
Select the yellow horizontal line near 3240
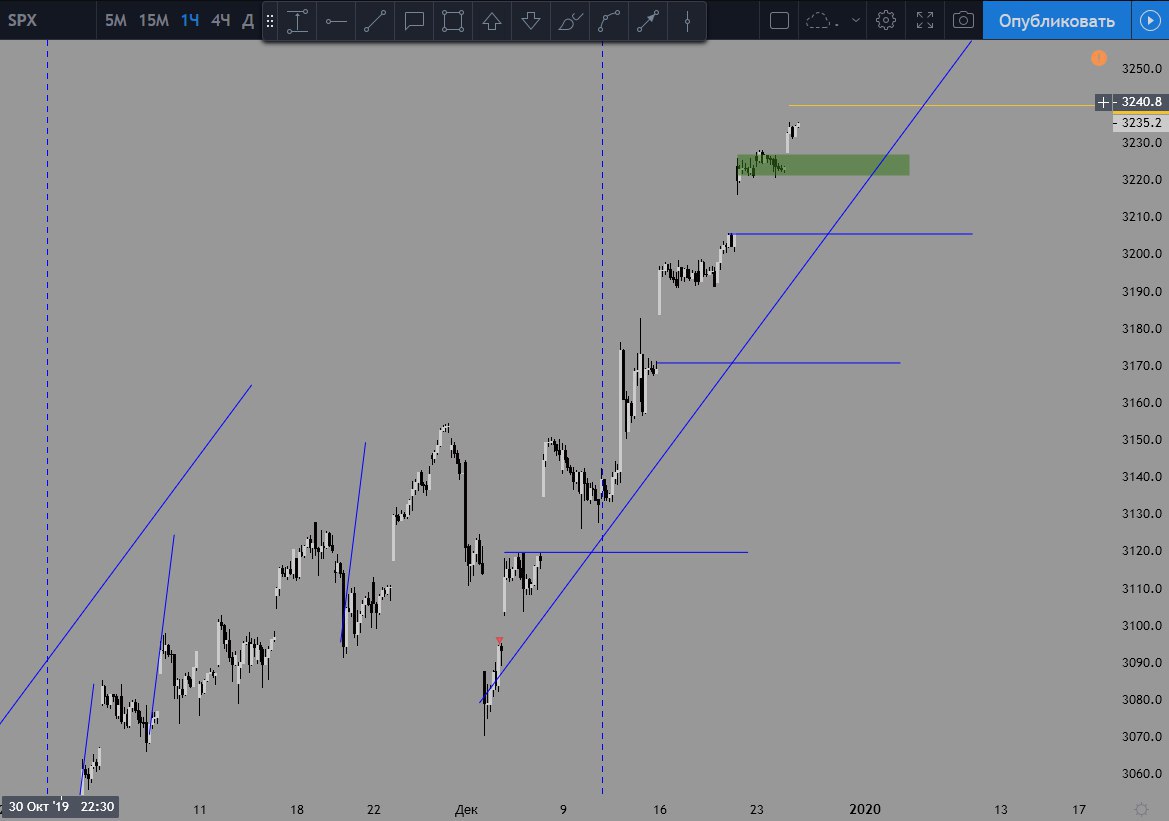[x=941, y=105]
